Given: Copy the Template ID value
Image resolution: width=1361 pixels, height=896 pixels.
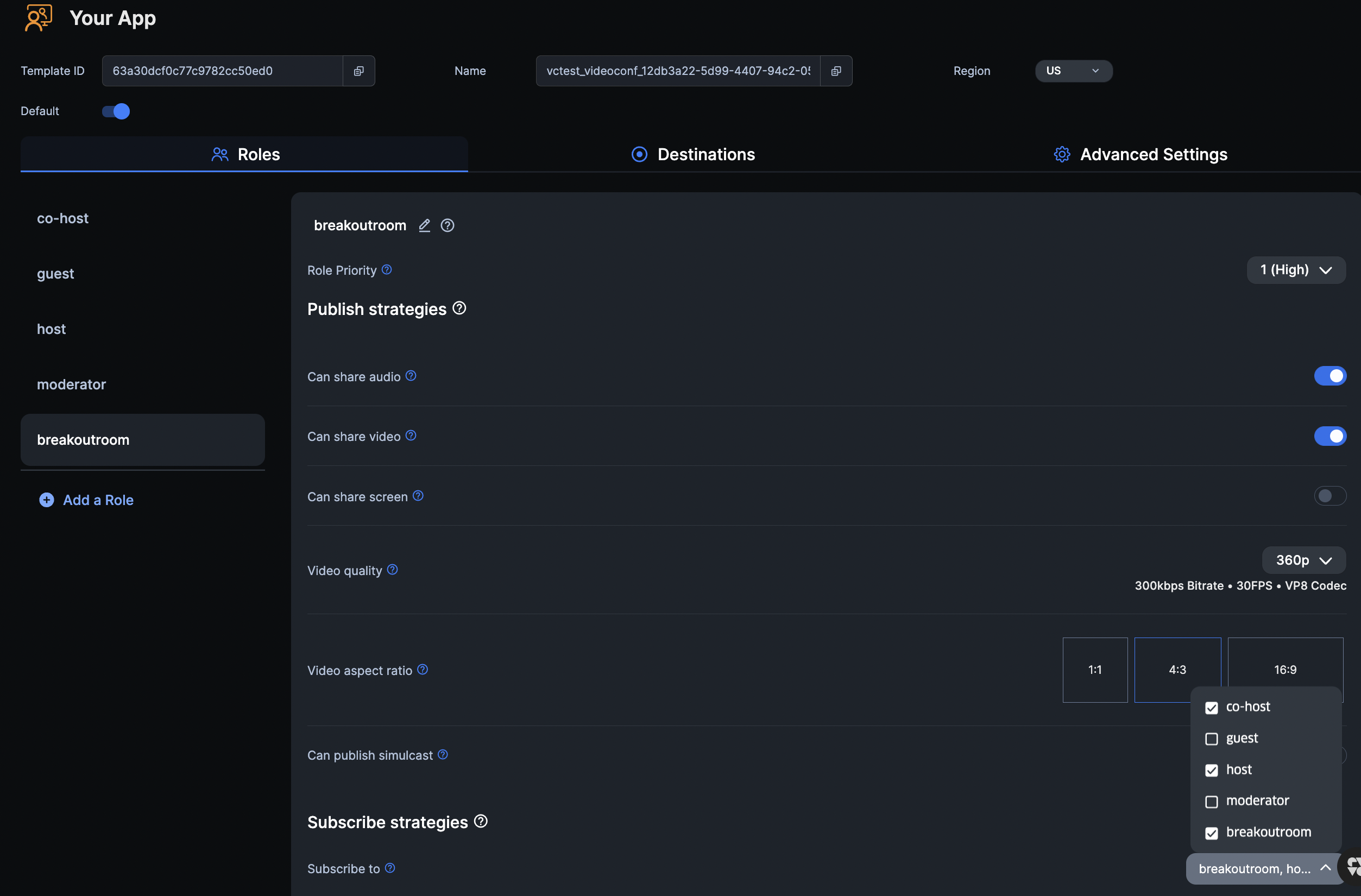Looking at the screenshot, I should (x=358, y=71).
